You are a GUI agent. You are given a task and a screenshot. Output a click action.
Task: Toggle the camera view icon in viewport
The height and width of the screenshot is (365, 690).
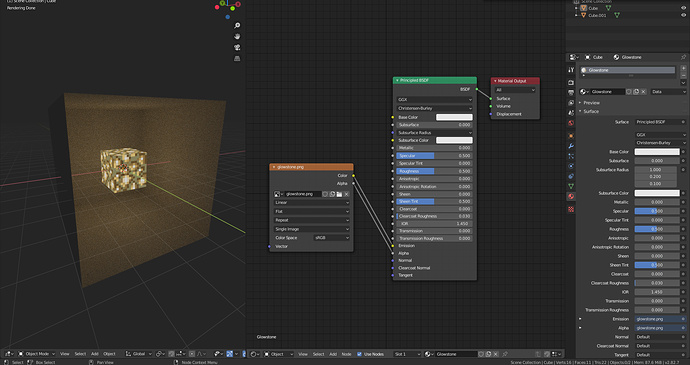click(x=237, y=48)
